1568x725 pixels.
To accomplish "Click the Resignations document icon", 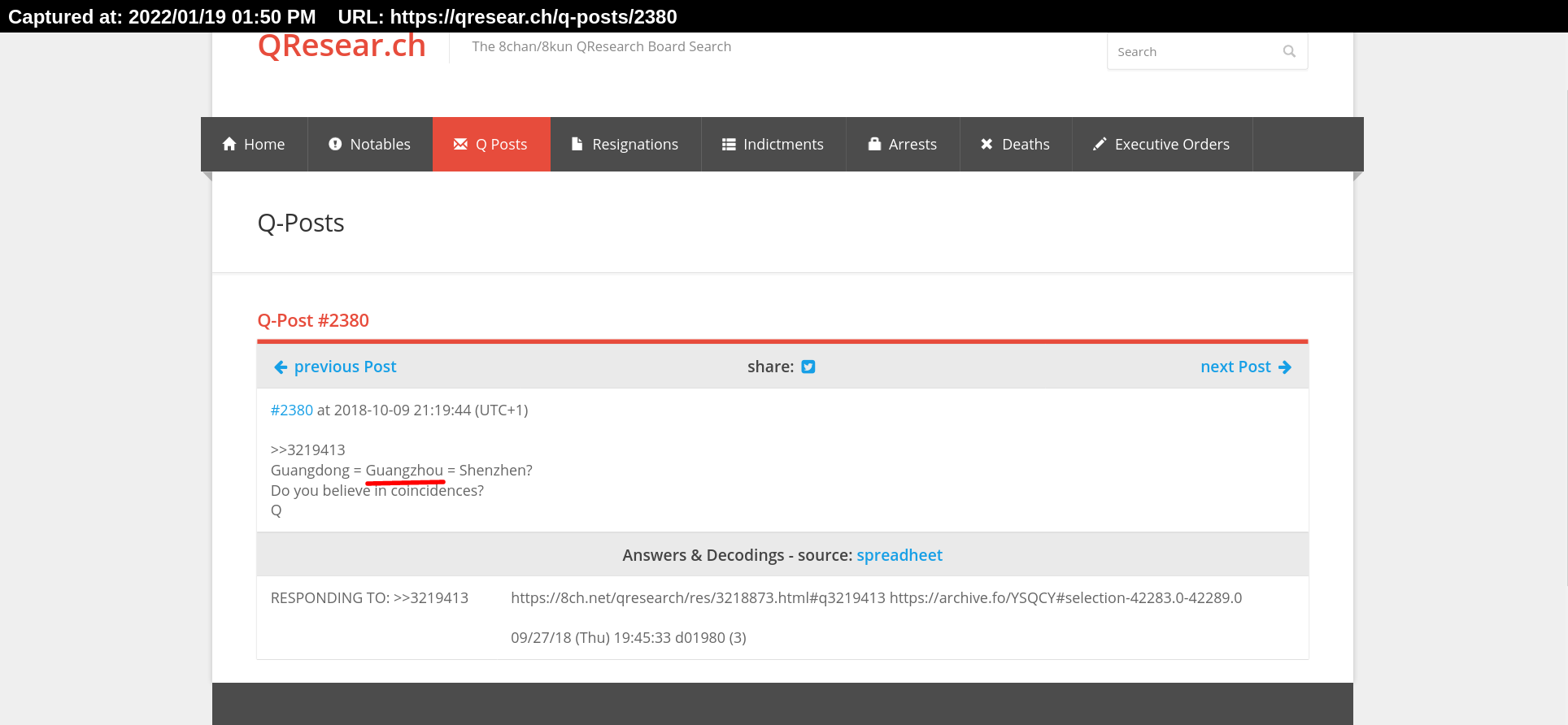I will point(577,144).
